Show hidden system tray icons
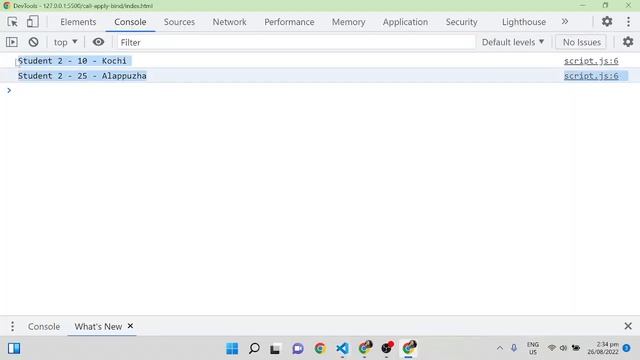The width and height of the screenshot is (640, 360). (x=500, y=348)
